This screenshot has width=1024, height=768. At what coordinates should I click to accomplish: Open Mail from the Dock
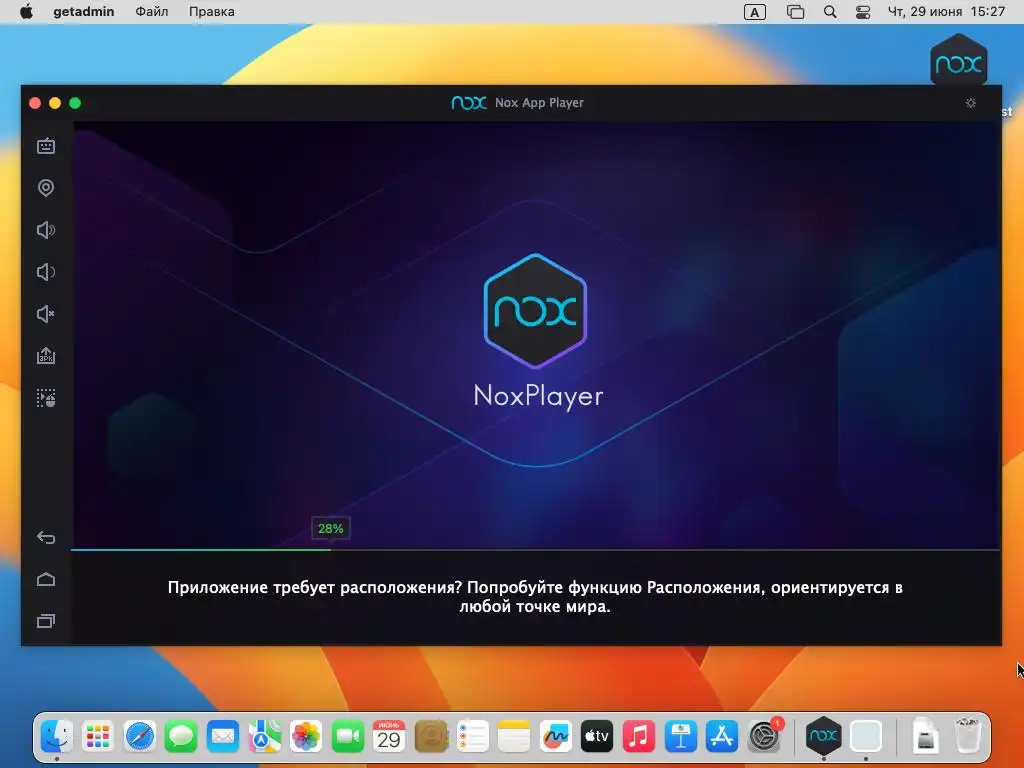[223, 737]
